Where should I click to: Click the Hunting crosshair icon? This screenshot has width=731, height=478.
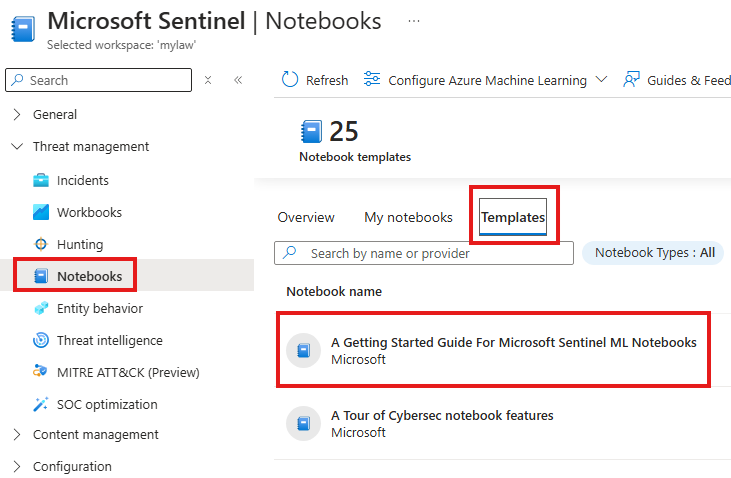(41, 244)
